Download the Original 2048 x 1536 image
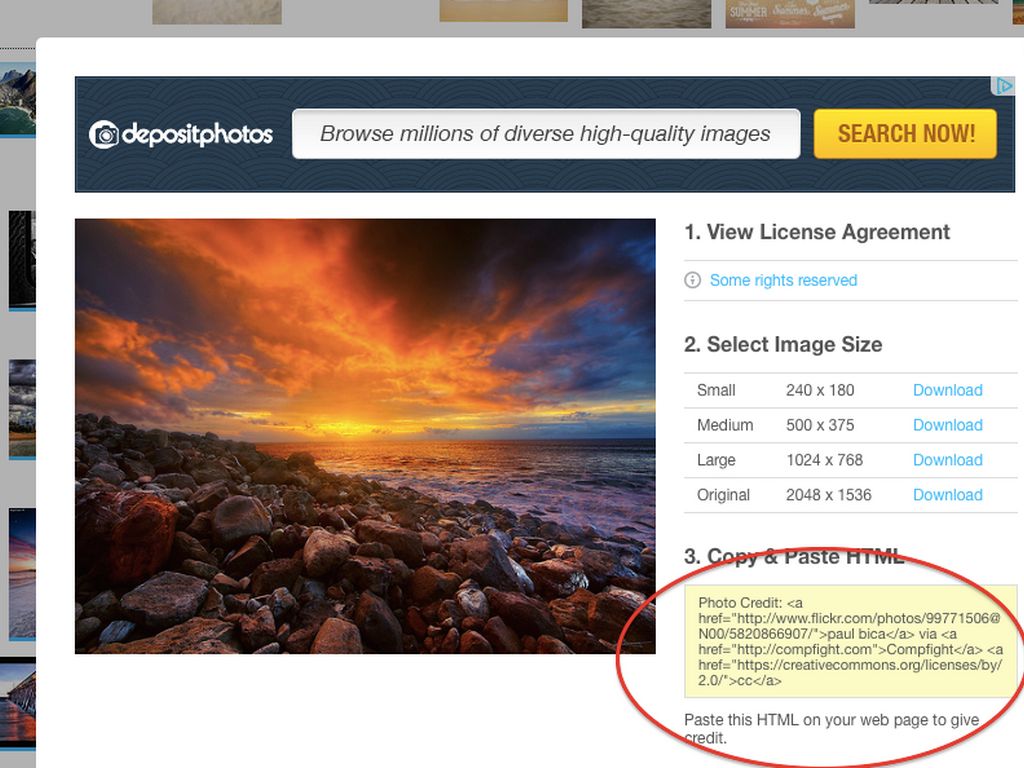 [x=947, y=495]
